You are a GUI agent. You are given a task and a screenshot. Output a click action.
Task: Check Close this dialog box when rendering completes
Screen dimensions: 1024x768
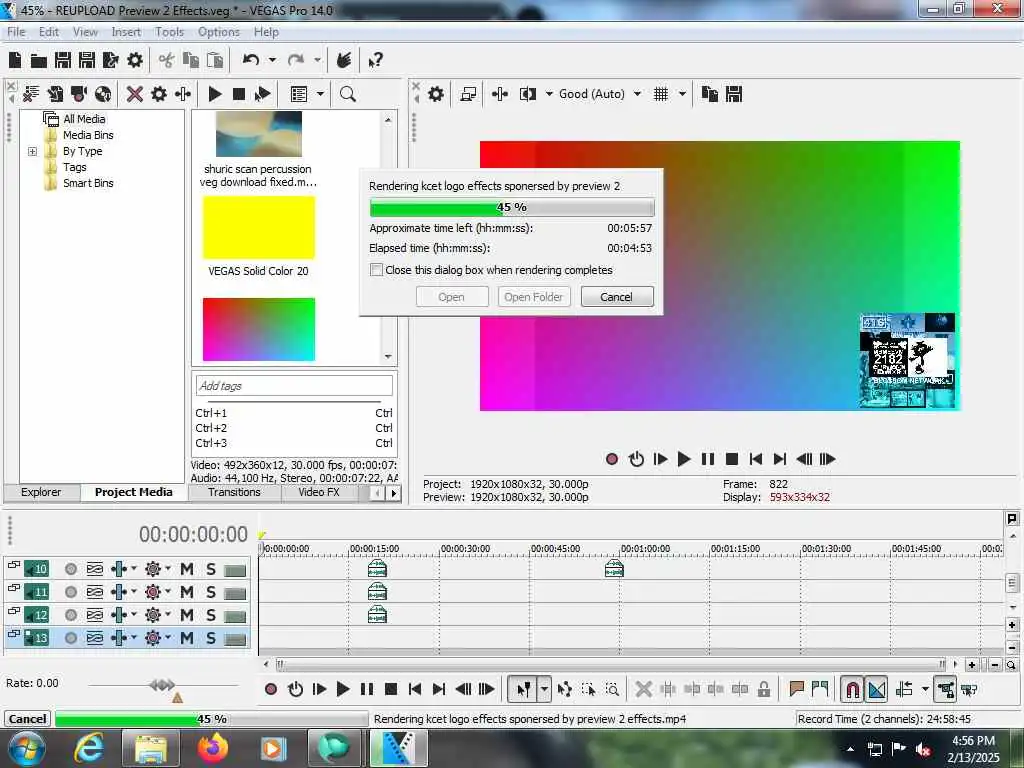pyautogui.click(x=376, y=270)
